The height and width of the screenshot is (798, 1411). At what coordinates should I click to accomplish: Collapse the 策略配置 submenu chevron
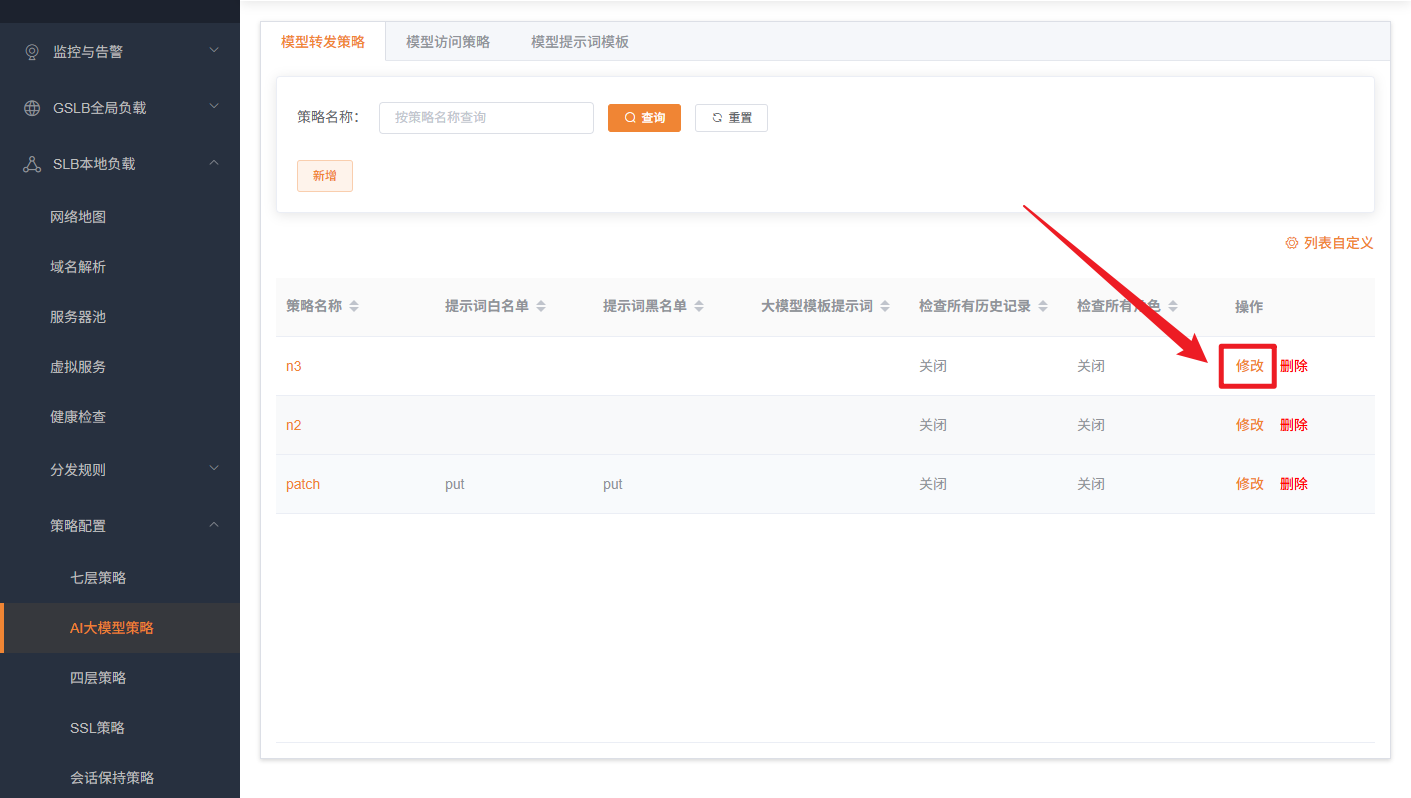coord(214,524)
